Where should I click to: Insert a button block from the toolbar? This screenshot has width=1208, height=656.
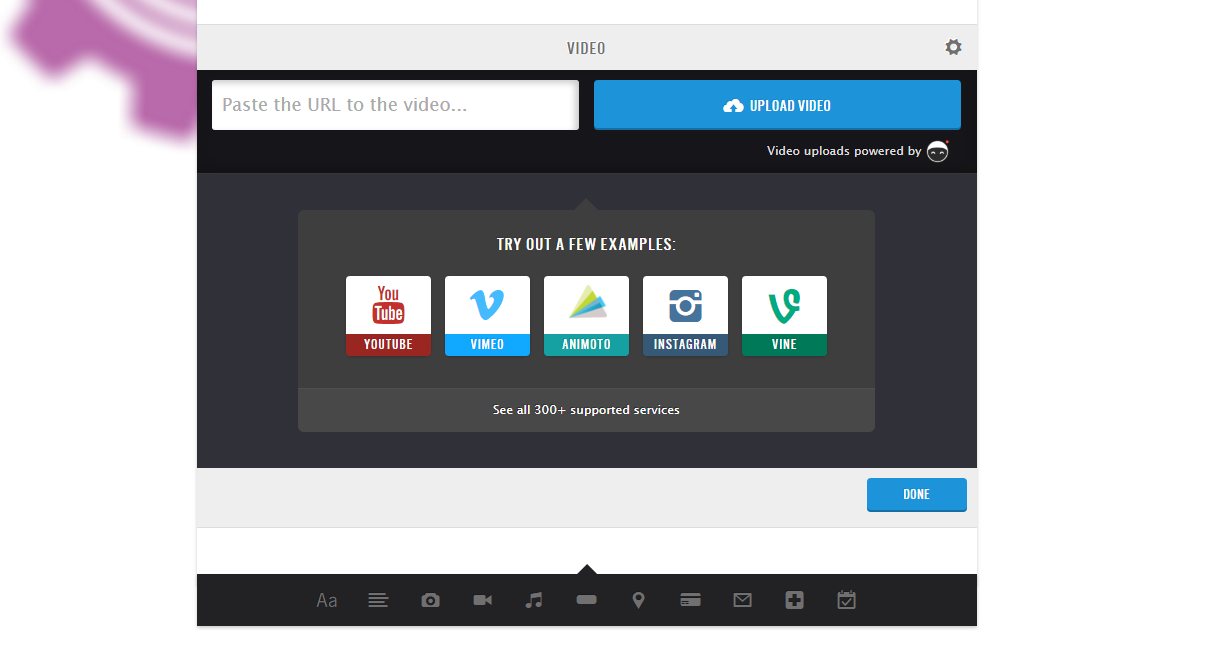pyautogui.click(x=587, y=600)
